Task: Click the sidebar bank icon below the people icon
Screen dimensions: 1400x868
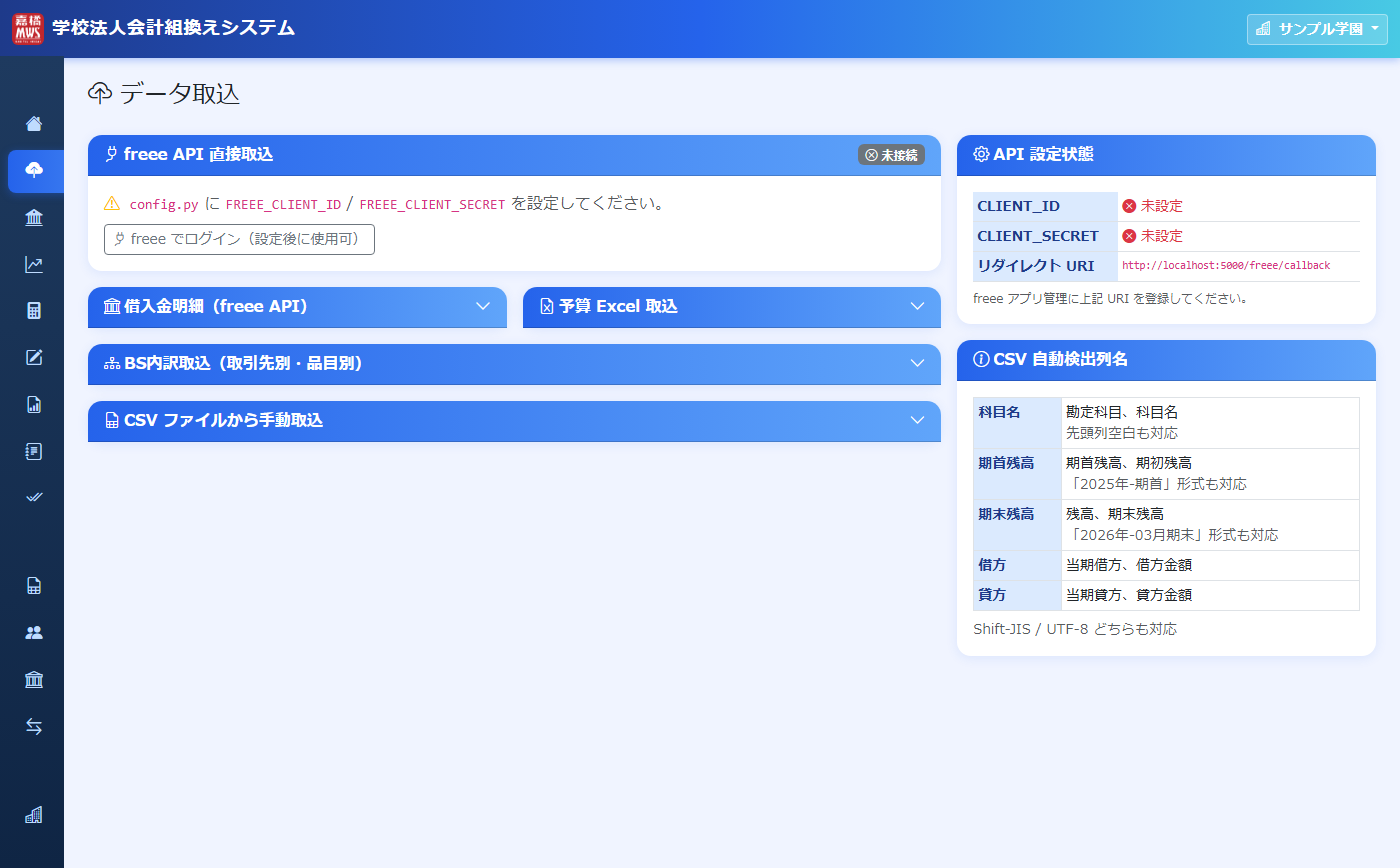Action: pyautogui.click(x=34, y=680)
